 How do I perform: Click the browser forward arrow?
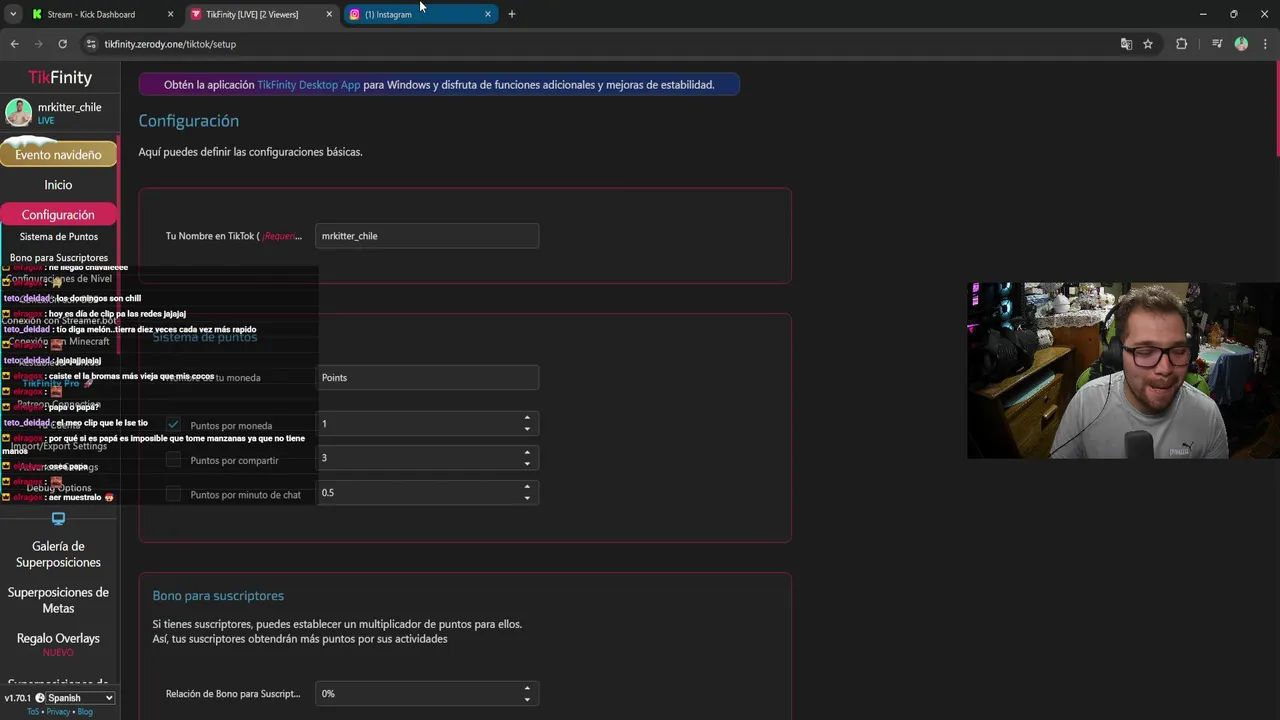39,44
